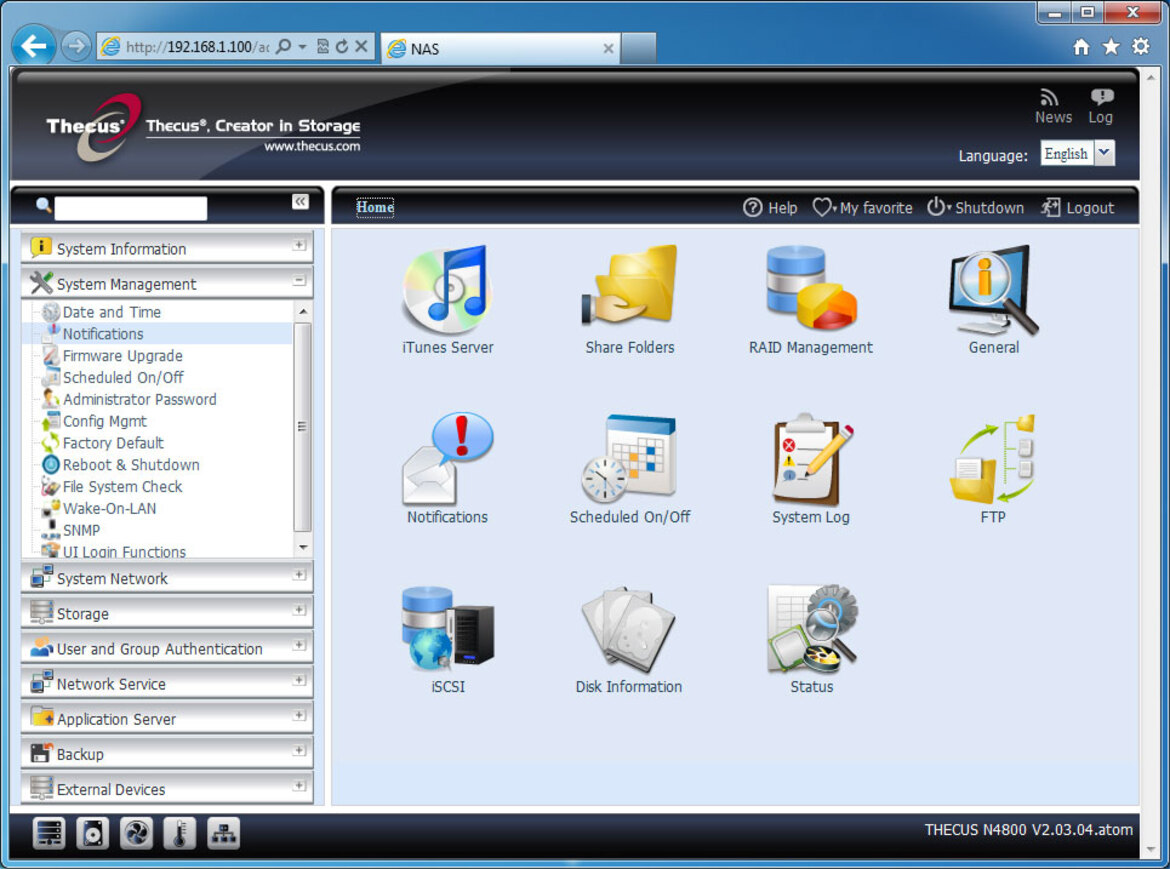Open the Shutdown menu
The image size is (1170, 869).
tap(975, 207)
